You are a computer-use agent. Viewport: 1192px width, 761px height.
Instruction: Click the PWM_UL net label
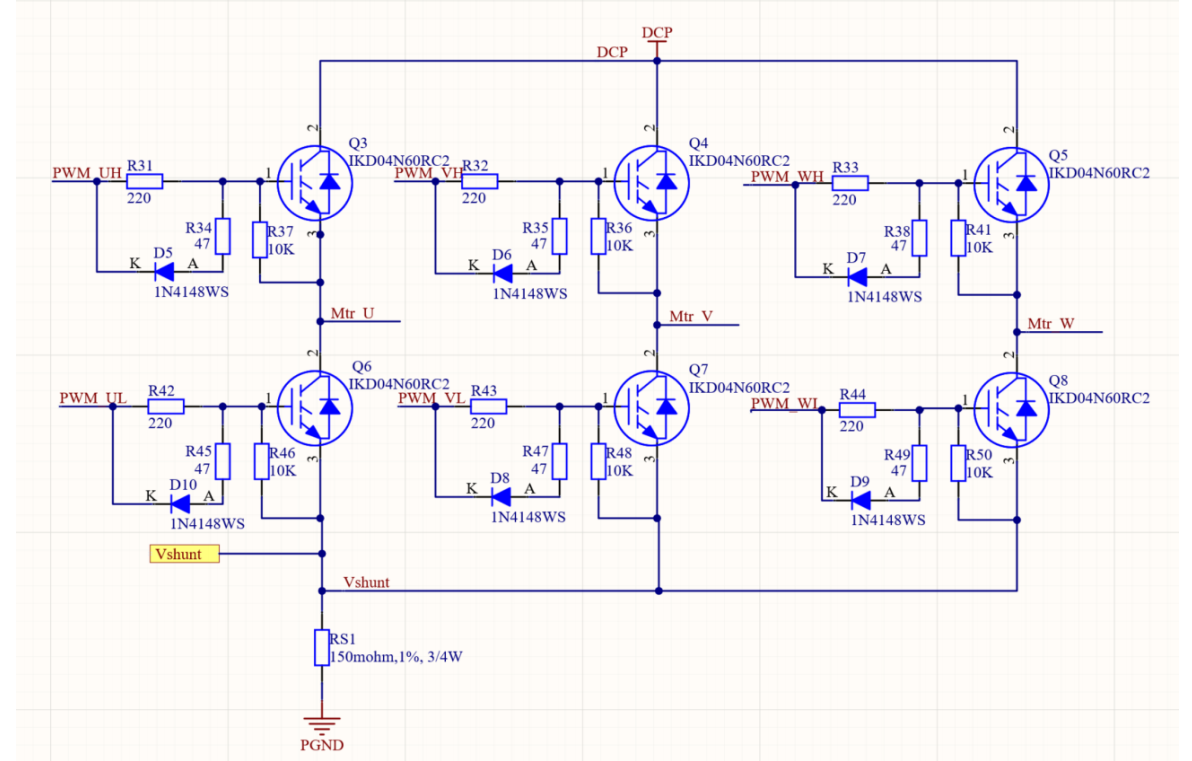tap(93, 398)
